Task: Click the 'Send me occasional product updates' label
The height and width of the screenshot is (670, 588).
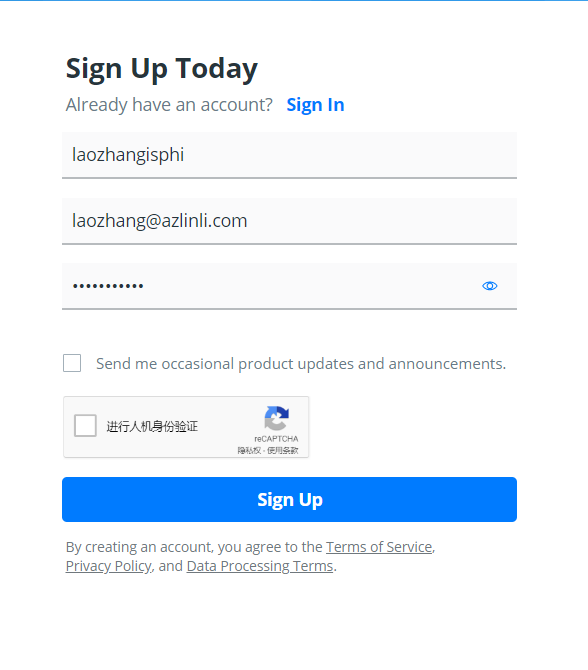Action: (301, 364)
